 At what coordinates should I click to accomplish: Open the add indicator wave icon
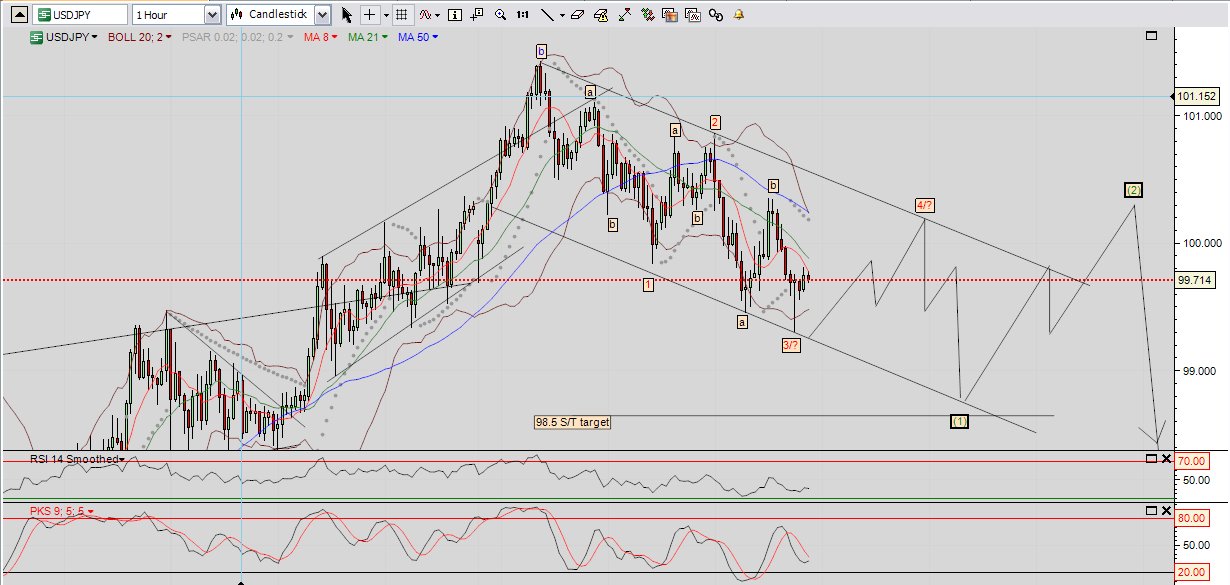[426, 15]
